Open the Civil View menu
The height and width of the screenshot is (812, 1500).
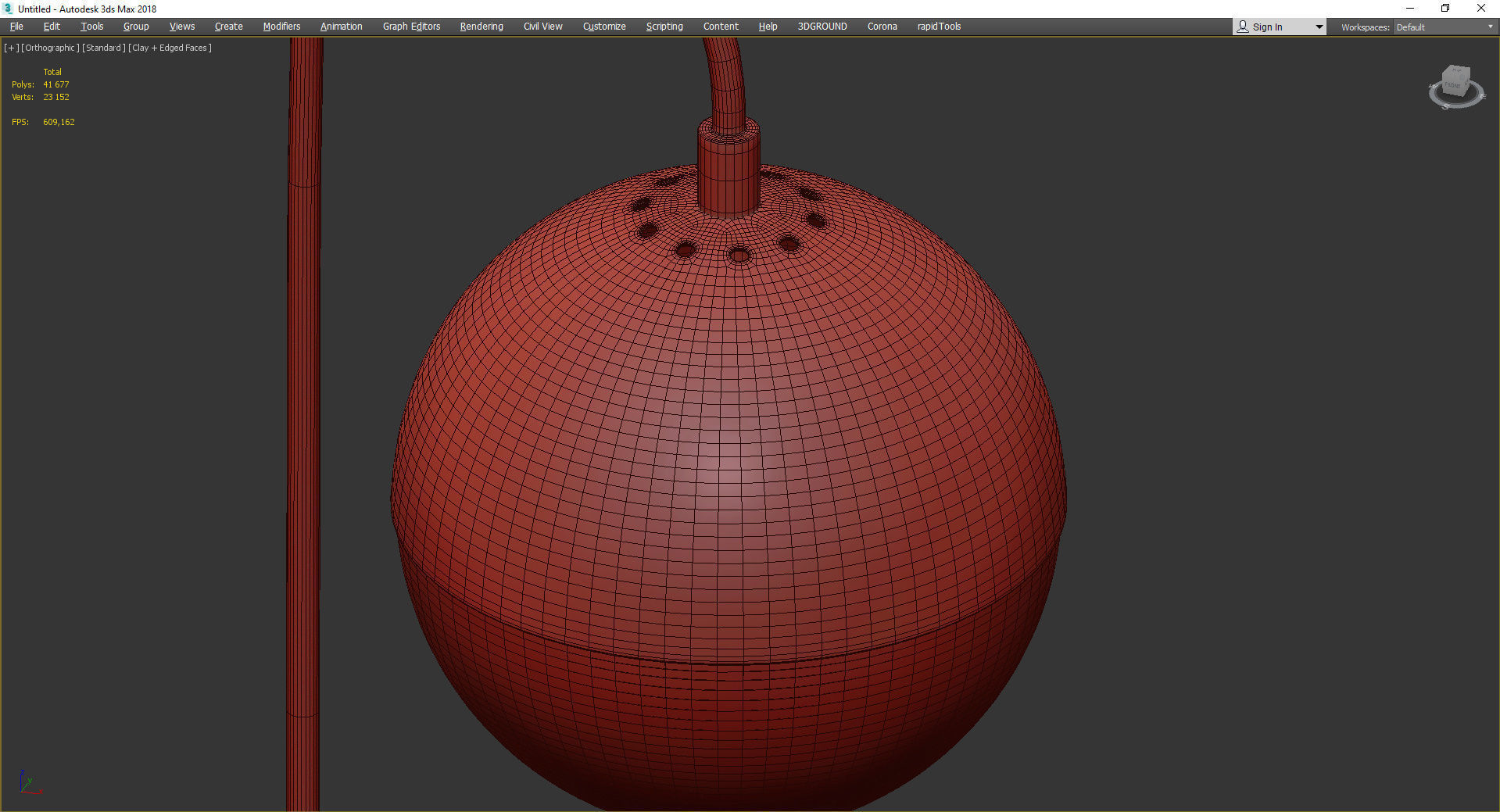point(542,27)
